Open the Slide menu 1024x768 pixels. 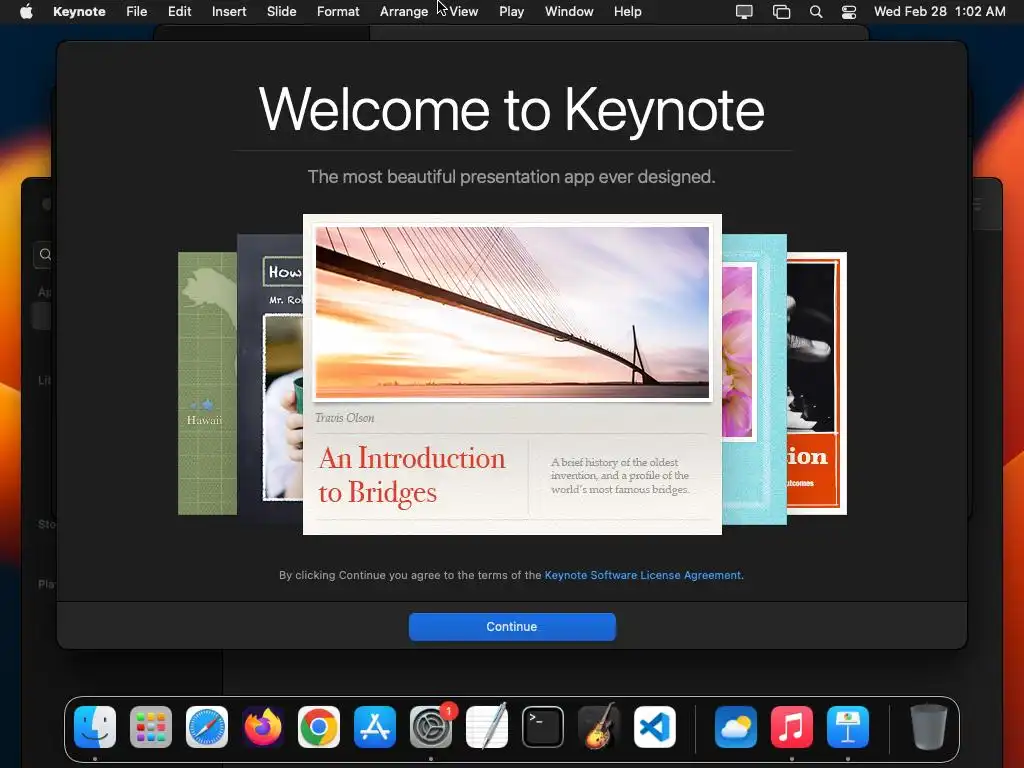tap(281, 12)
